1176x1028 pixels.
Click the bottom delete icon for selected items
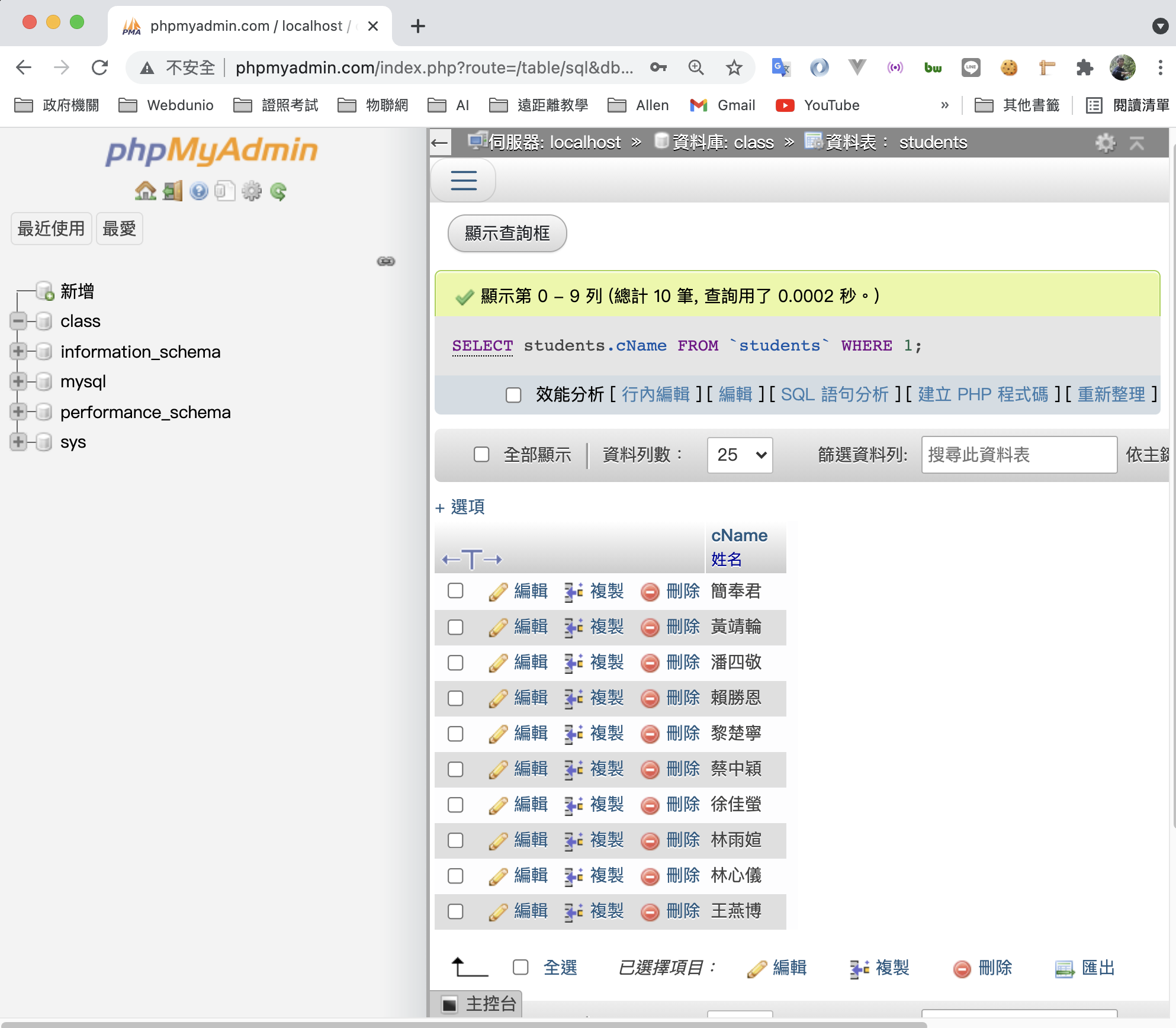962,969
